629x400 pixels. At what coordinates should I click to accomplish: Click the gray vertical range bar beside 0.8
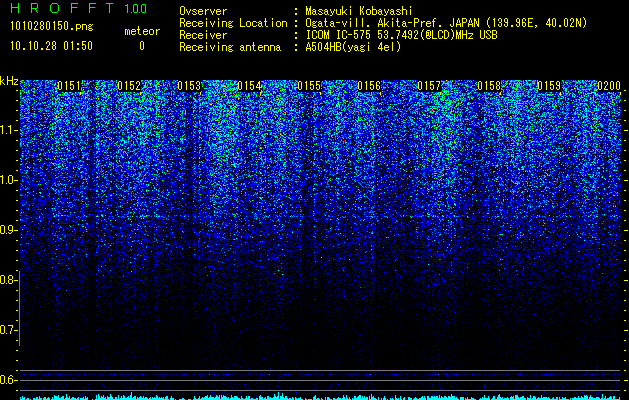(x=19, y=309)
